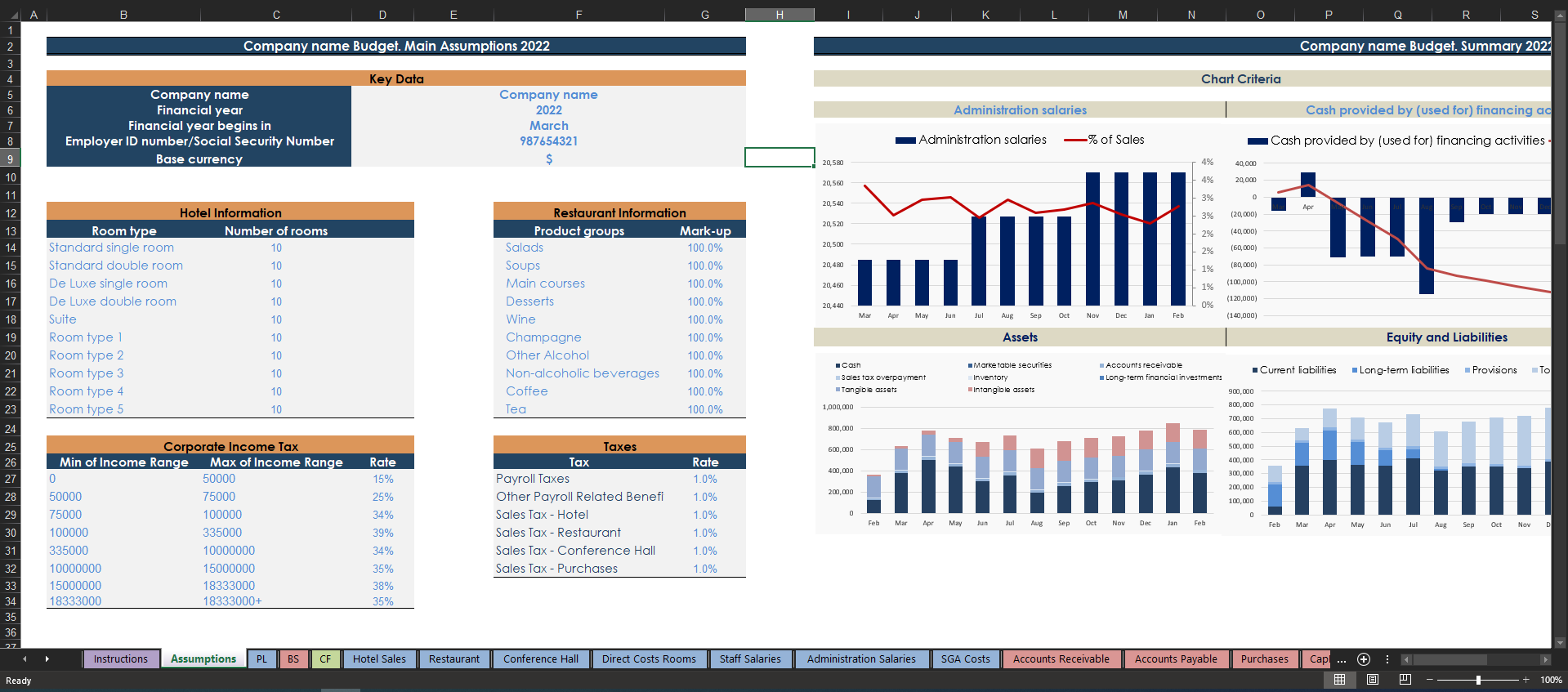
Task: Switch to Page Layout view
Action: click(x=1373, y=680)
